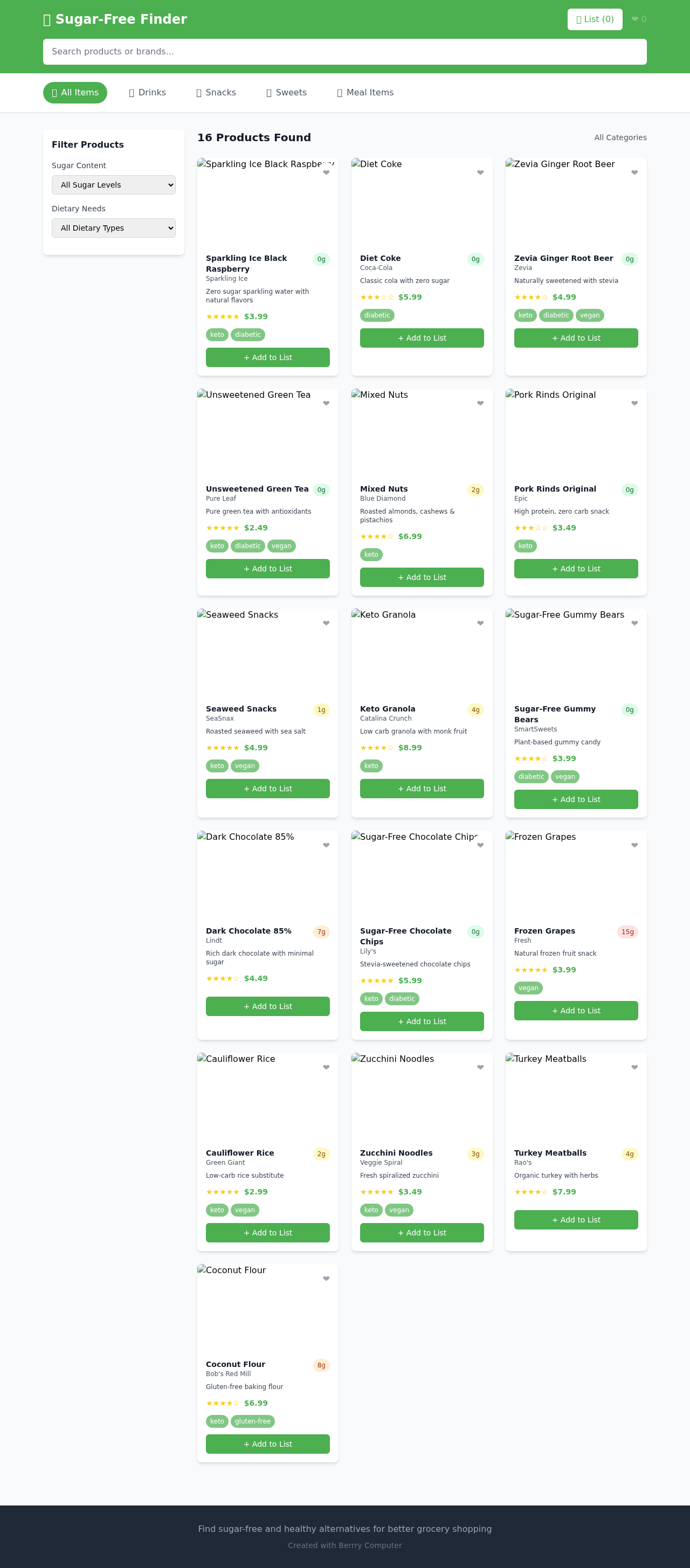The image size is (690, 1568).
Task: Heart the Dark Chocolate 85% product
Action: tap(326, 846)
